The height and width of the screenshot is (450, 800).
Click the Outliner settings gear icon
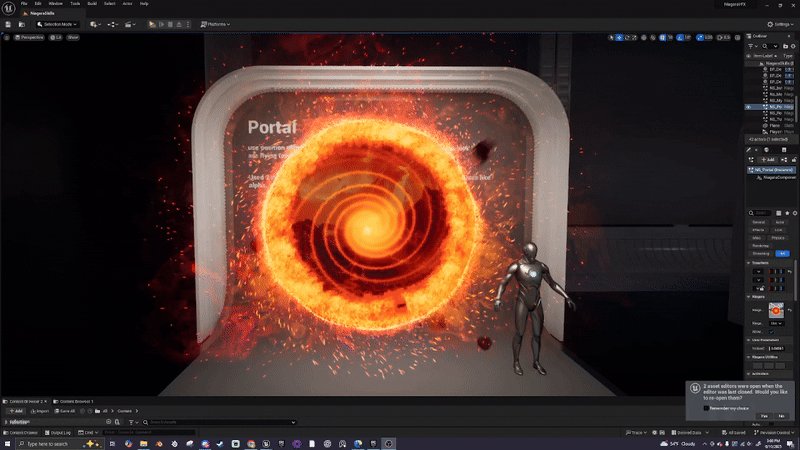(793, 46)
